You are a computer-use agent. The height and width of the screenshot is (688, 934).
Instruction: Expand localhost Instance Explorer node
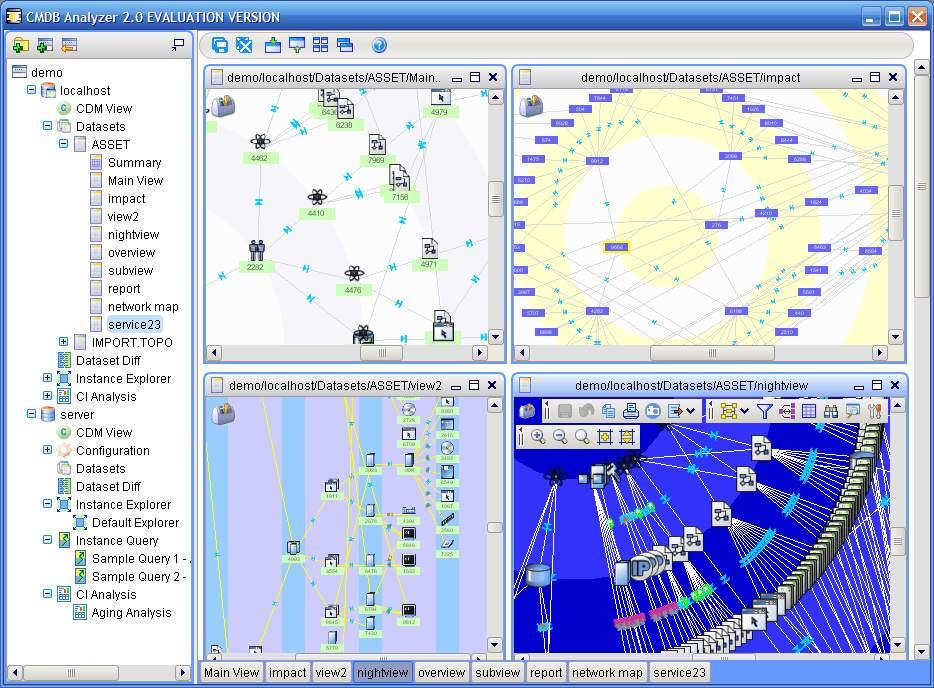(48, 378)
